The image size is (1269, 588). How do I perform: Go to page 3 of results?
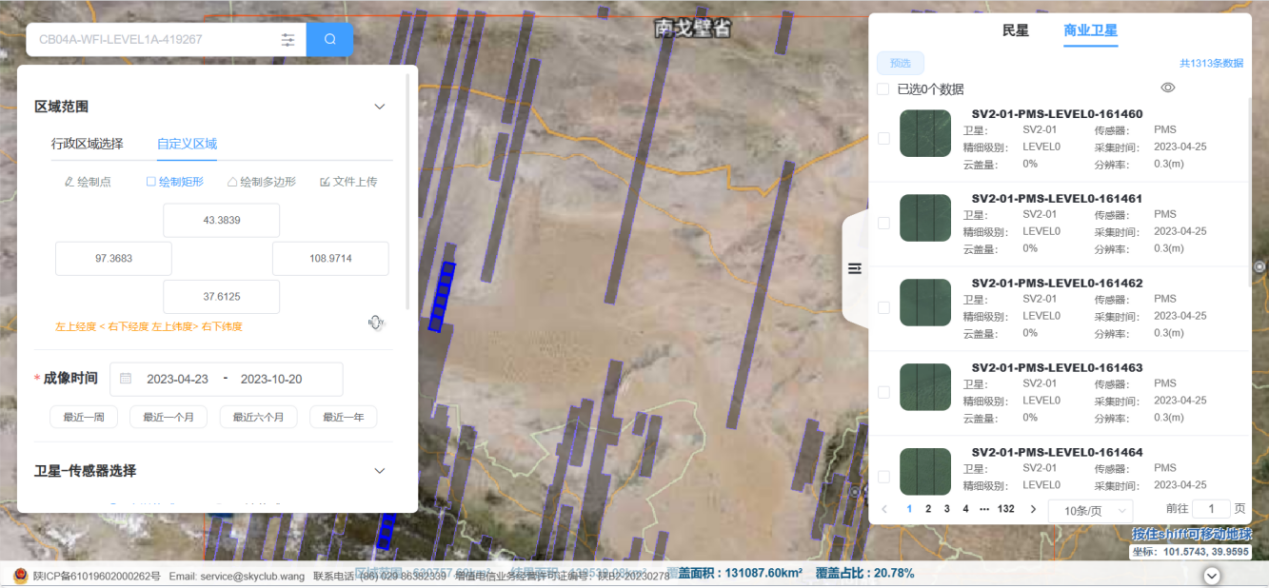click(947, 509)
